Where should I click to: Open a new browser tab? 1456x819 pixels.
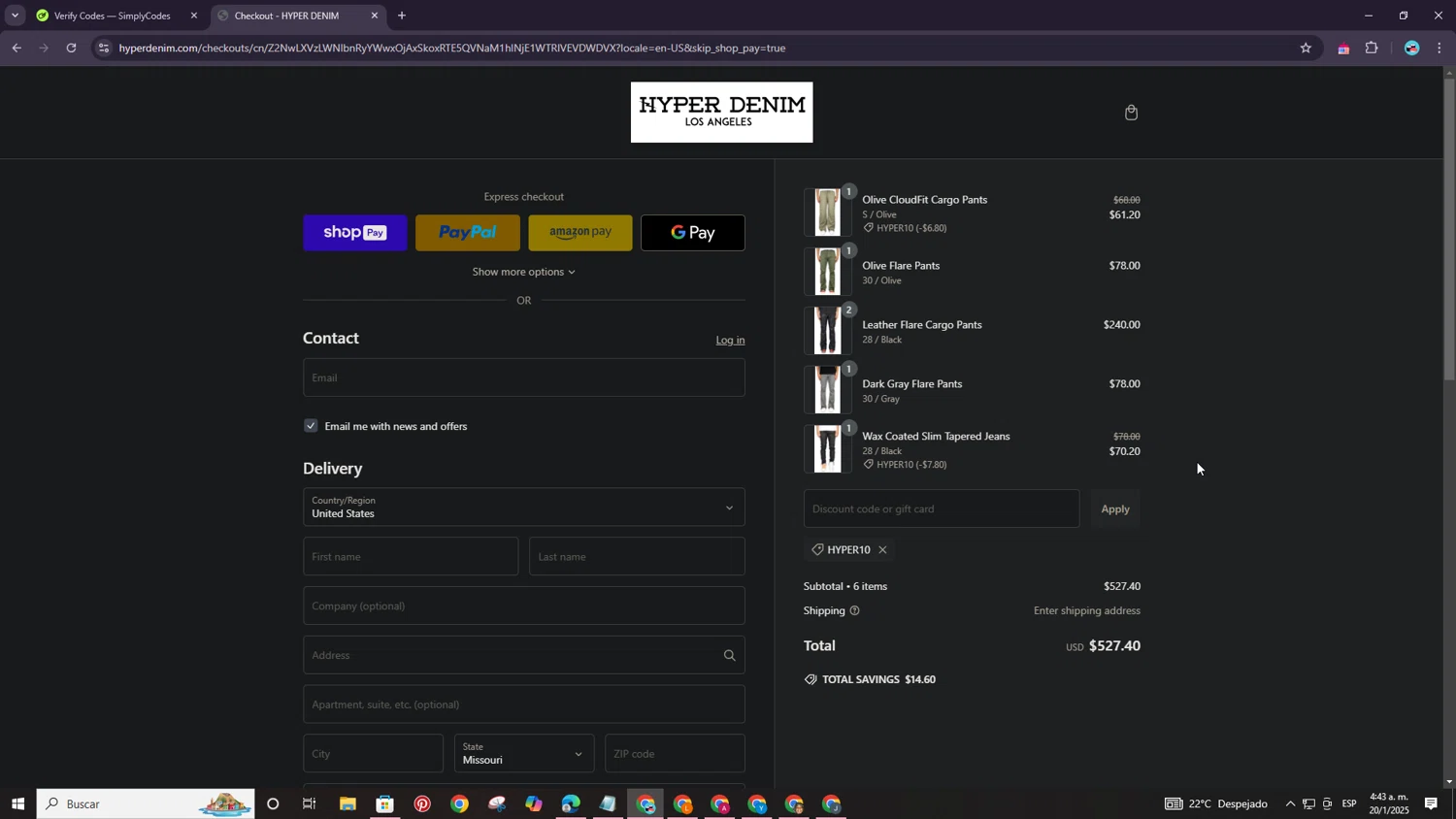(x=402, y=16)
